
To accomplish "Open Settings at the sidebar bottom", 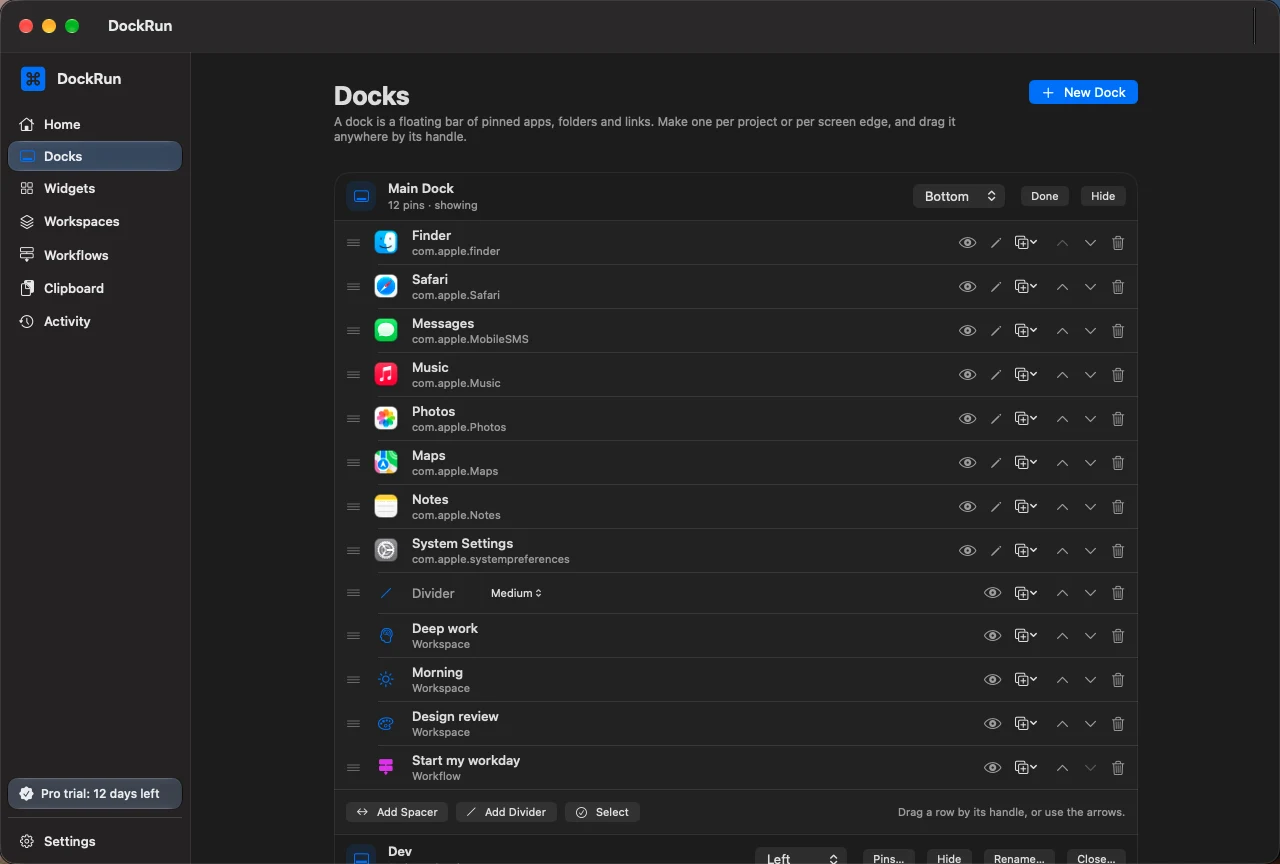I will [x=95, y=841].
